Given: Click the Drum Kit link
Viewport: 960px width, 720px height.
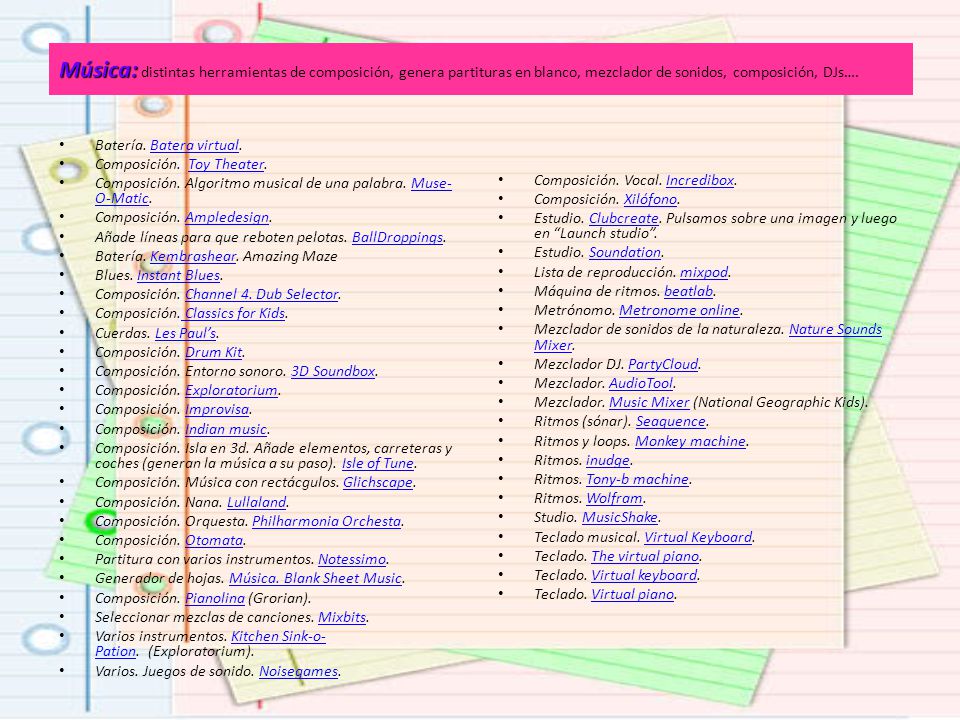Looking at the screenshot, I should coord(214,352).
